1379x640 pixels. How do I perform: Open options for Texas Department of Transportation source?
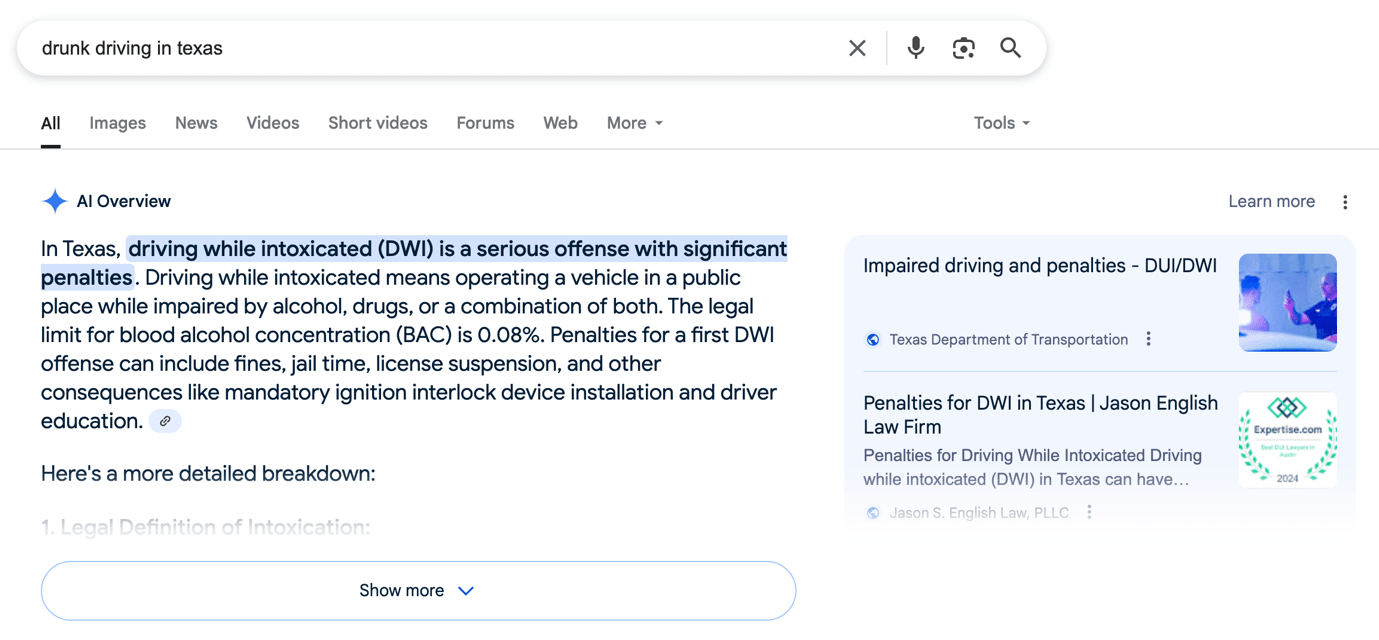(x=1148, y=339)
